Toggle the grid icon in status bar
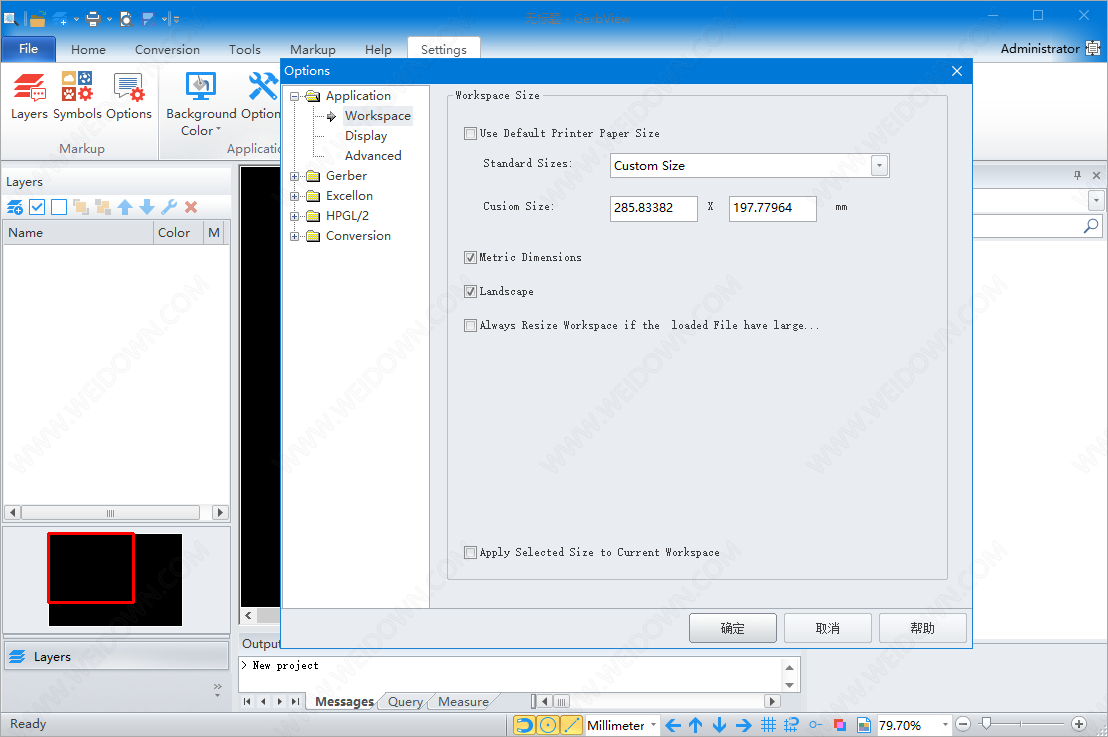The image size is (1108, 737). (768, 725)
